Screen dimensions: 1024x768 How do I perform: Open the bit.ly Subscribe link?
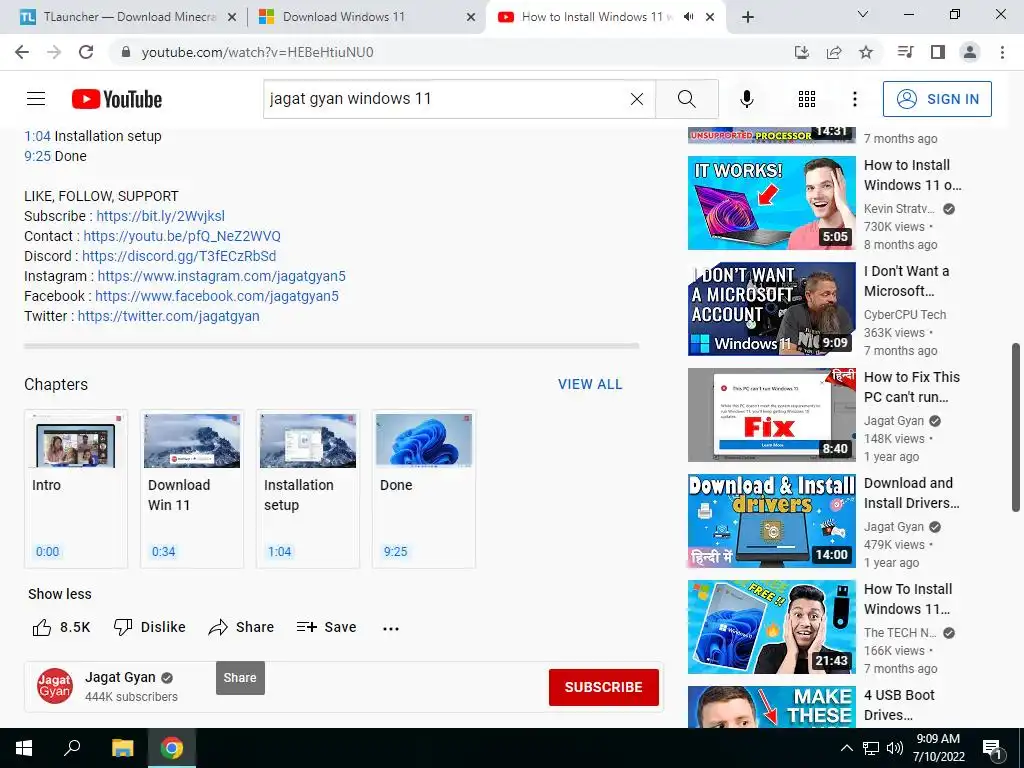[x=161, y=216]
